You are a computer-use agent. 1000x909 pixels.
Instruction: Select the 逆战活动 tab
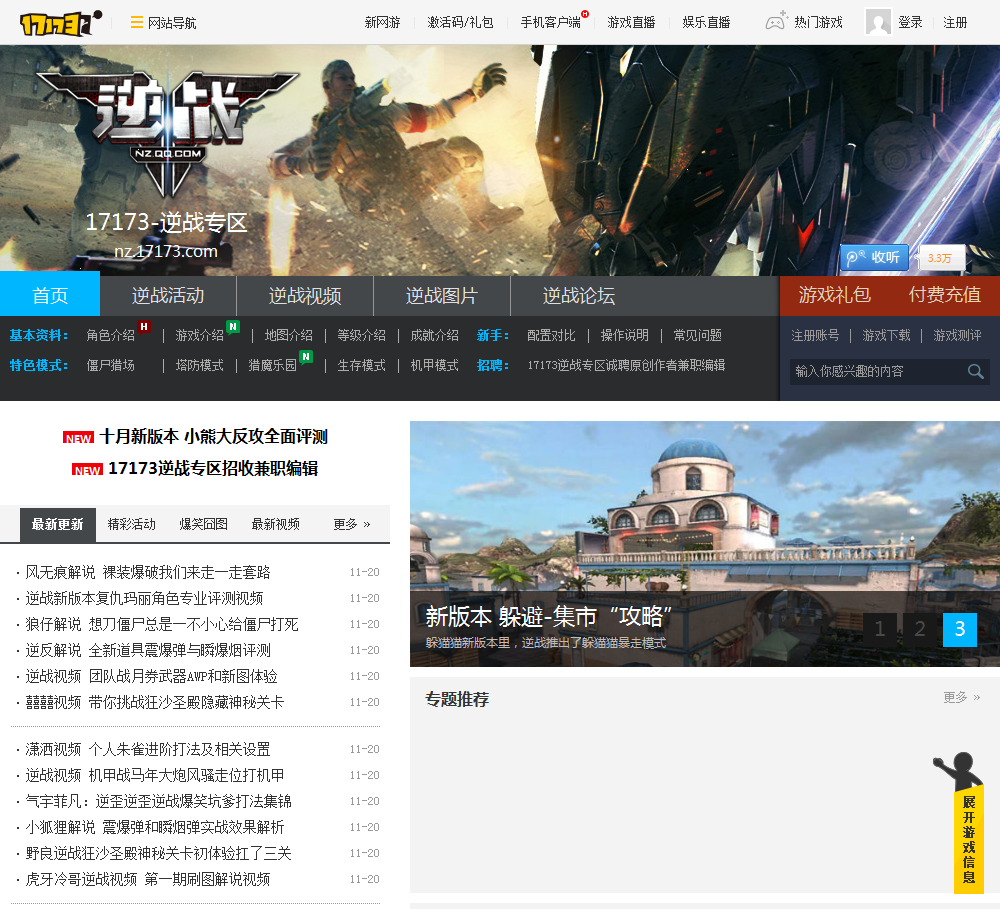(168, 295)
